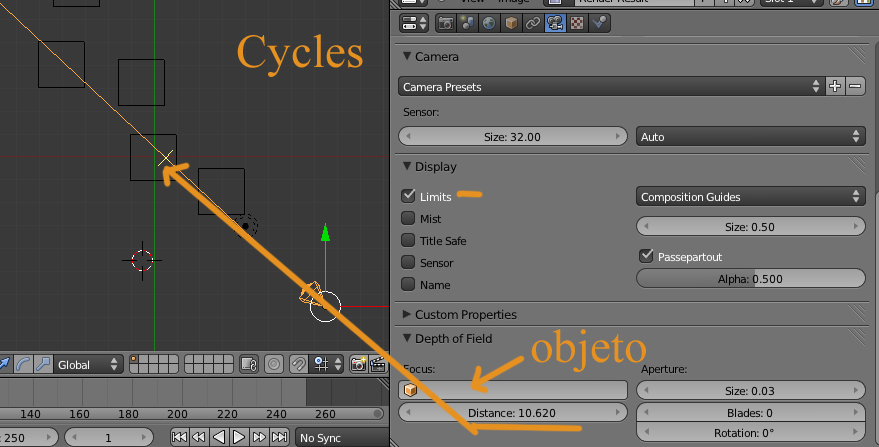This screenshot has height=447, width=879.
Task: Open the Global orientation dropdown
Action: click(x=88, y=365)
